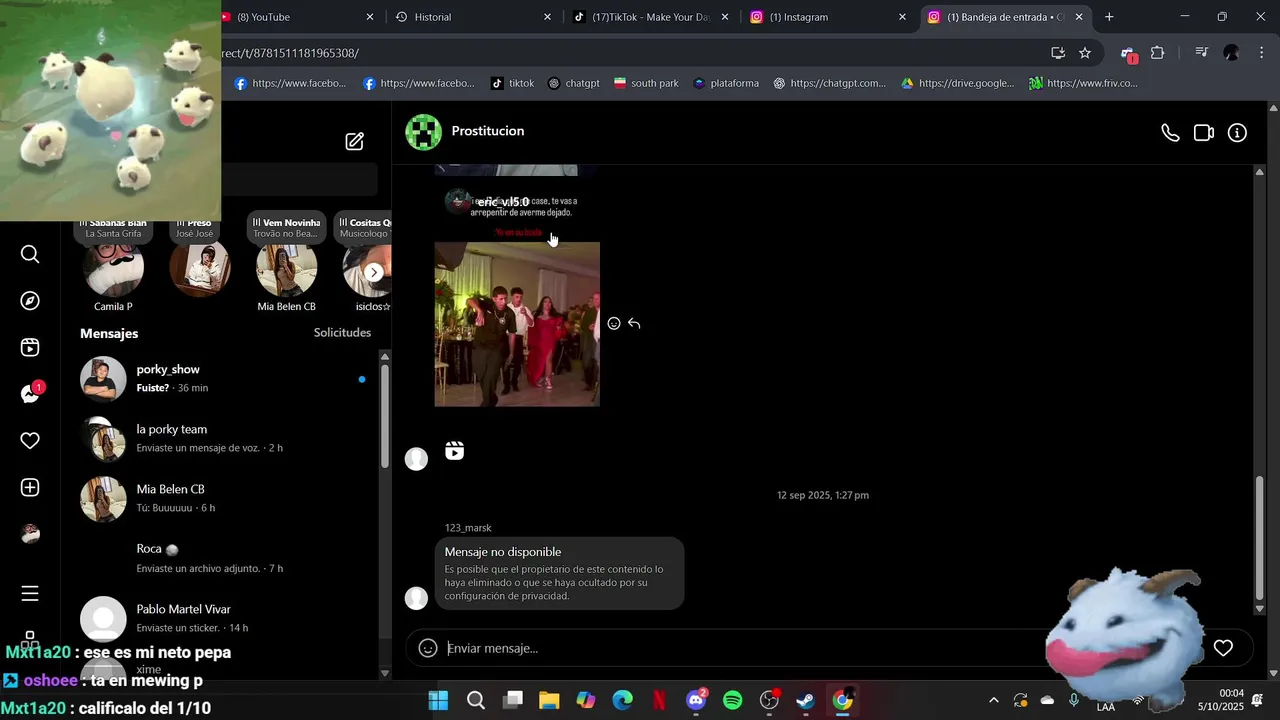Viewport: 1280px width, 720px height.
Task: Expand hidden system tray icons
Action: click(993, 701)
